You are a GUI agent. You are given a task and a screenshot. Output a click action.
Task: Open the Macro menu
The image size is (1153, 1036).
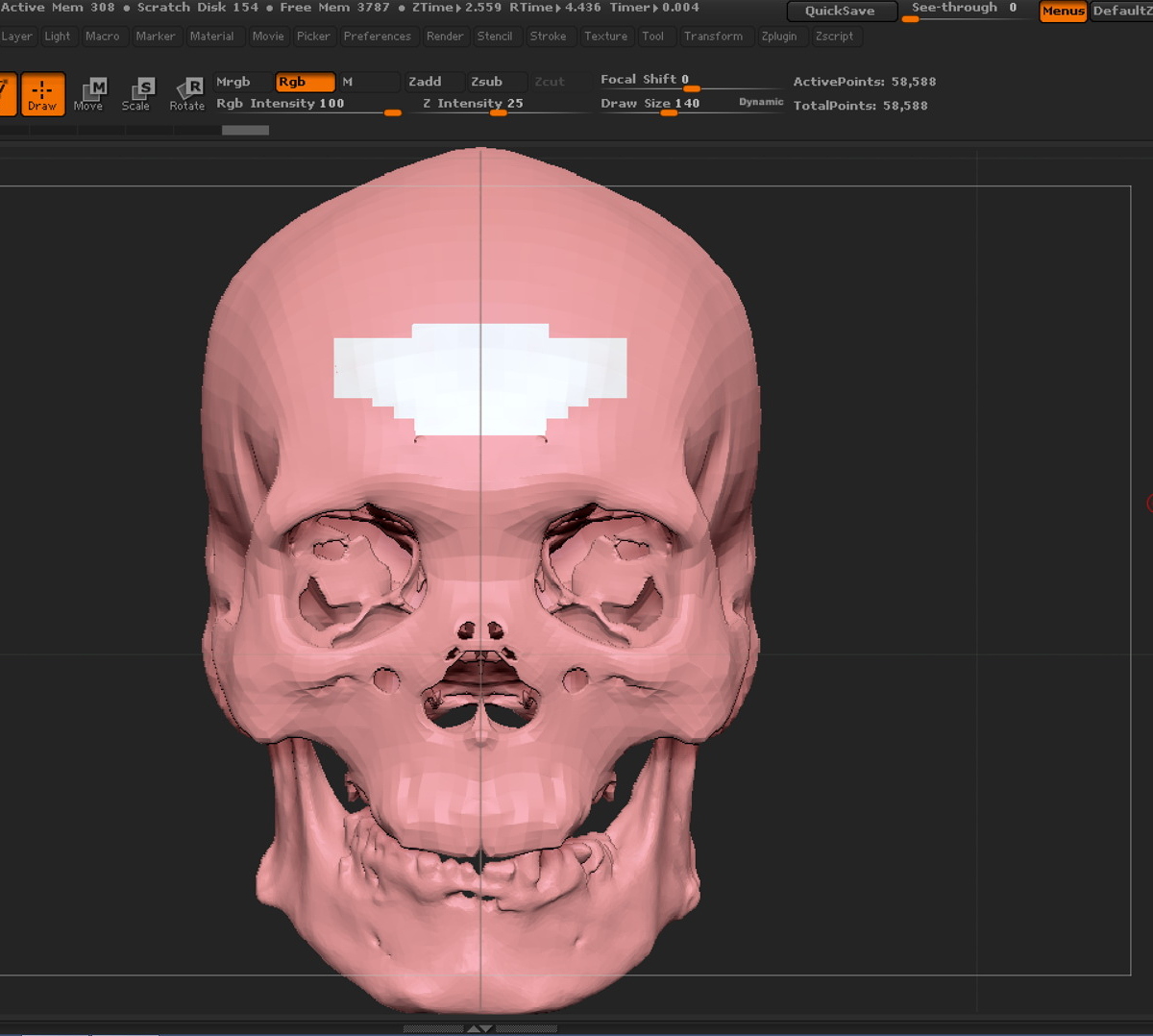(x=103, y=37)
